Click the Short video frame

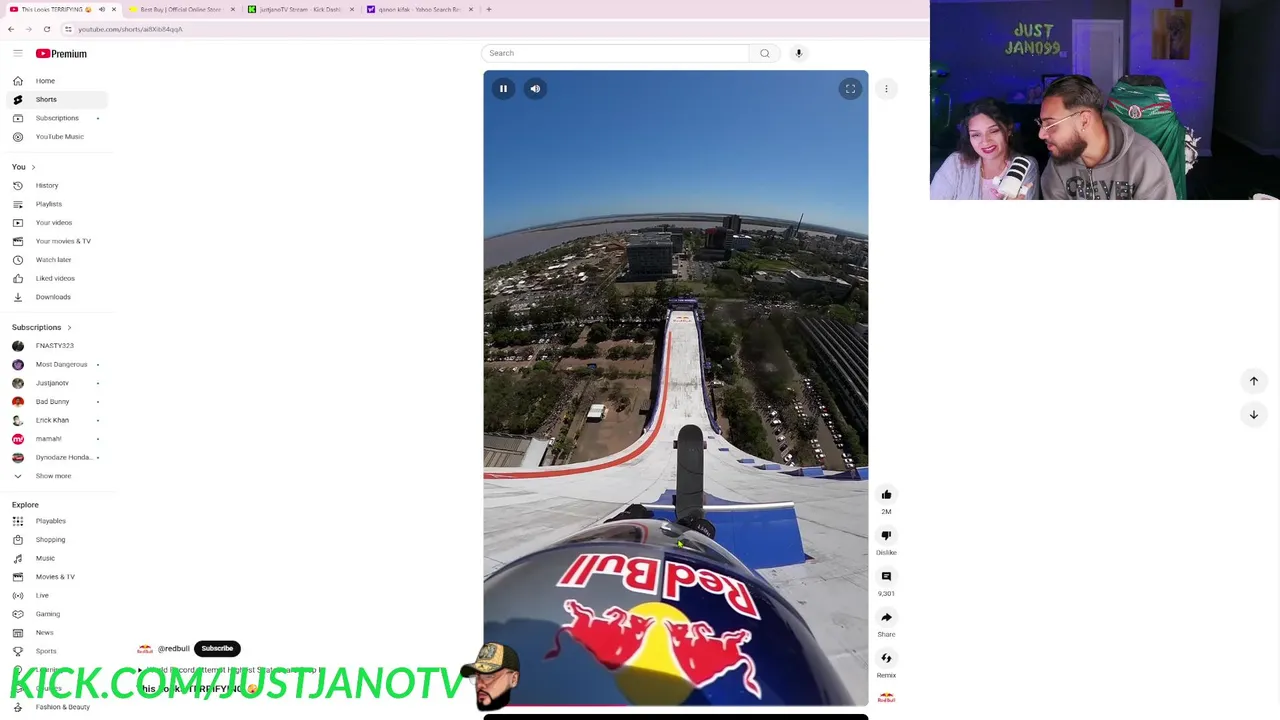pyautogui.click(x=676, y=388)
